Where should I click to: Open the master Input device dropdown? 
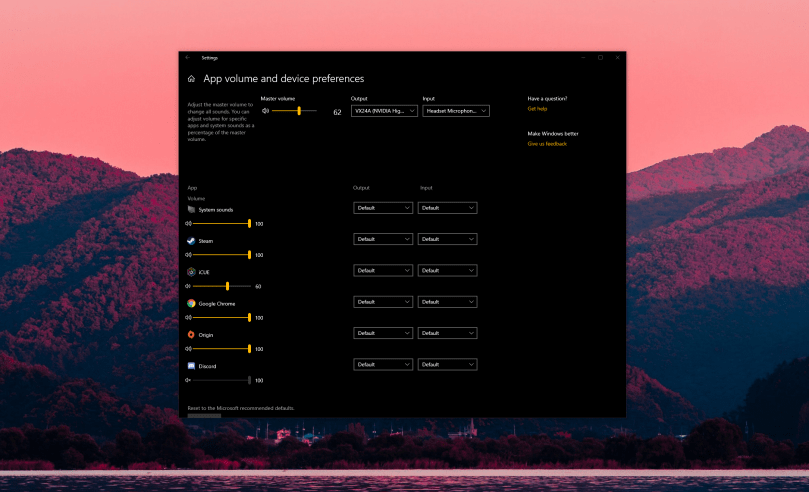click(x=456, y=111)
